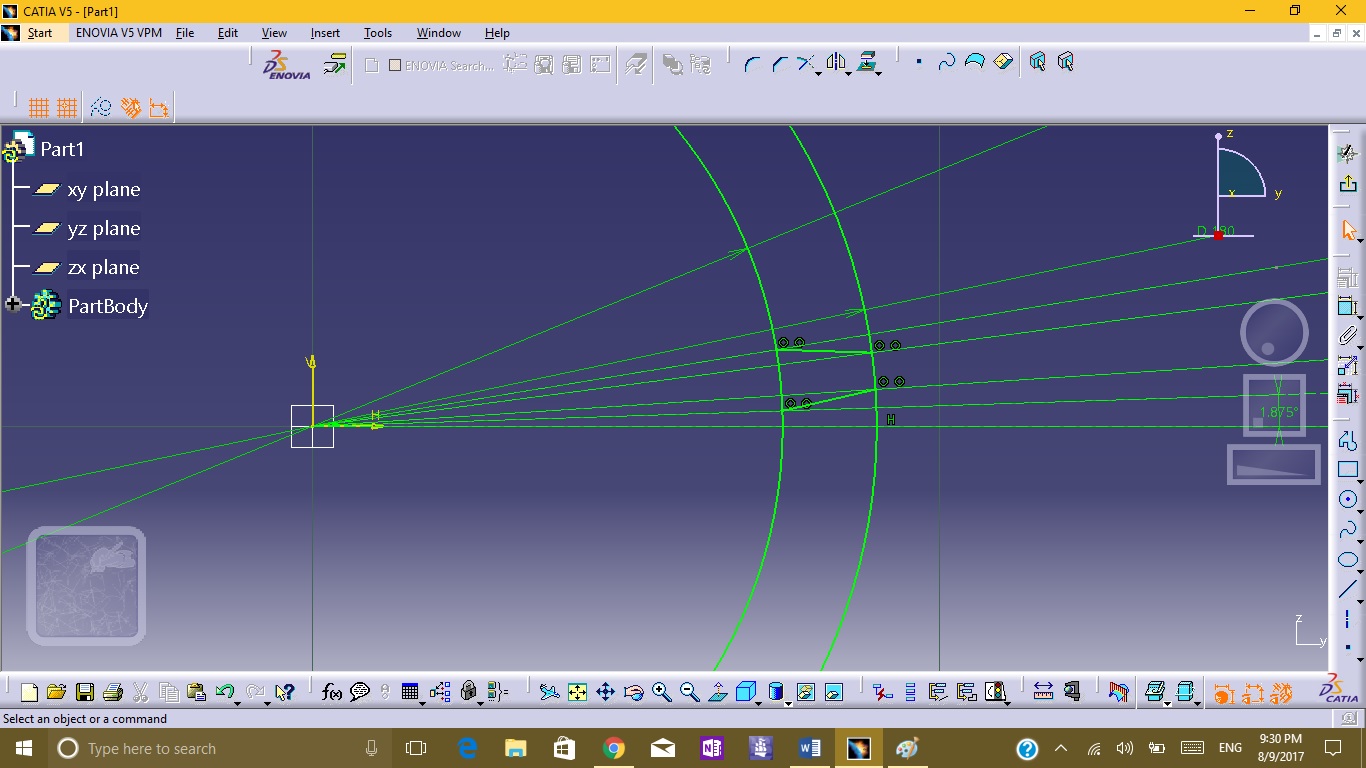Open the Undo history dropdown arrow
Viewport: 1366px width, 768px height.
(237, 702)
